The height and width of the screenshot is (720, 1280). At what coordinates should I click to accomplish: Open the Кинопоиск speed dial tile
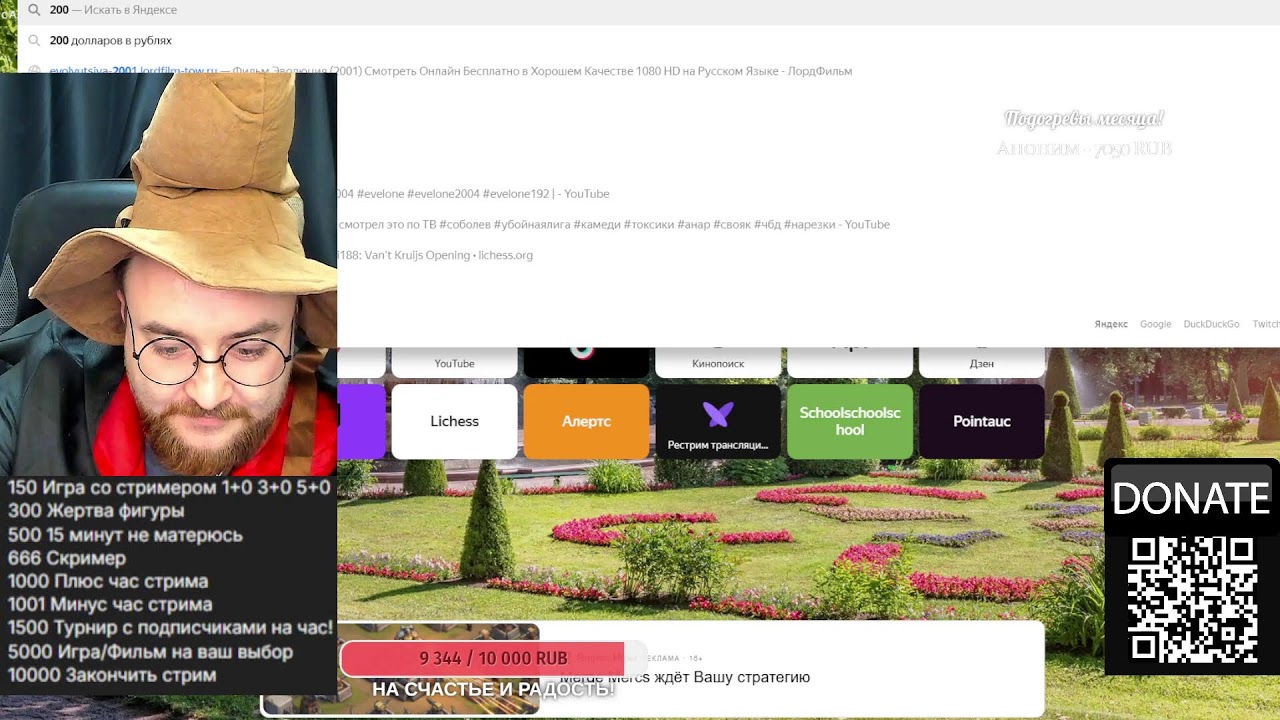click(718, 362)
